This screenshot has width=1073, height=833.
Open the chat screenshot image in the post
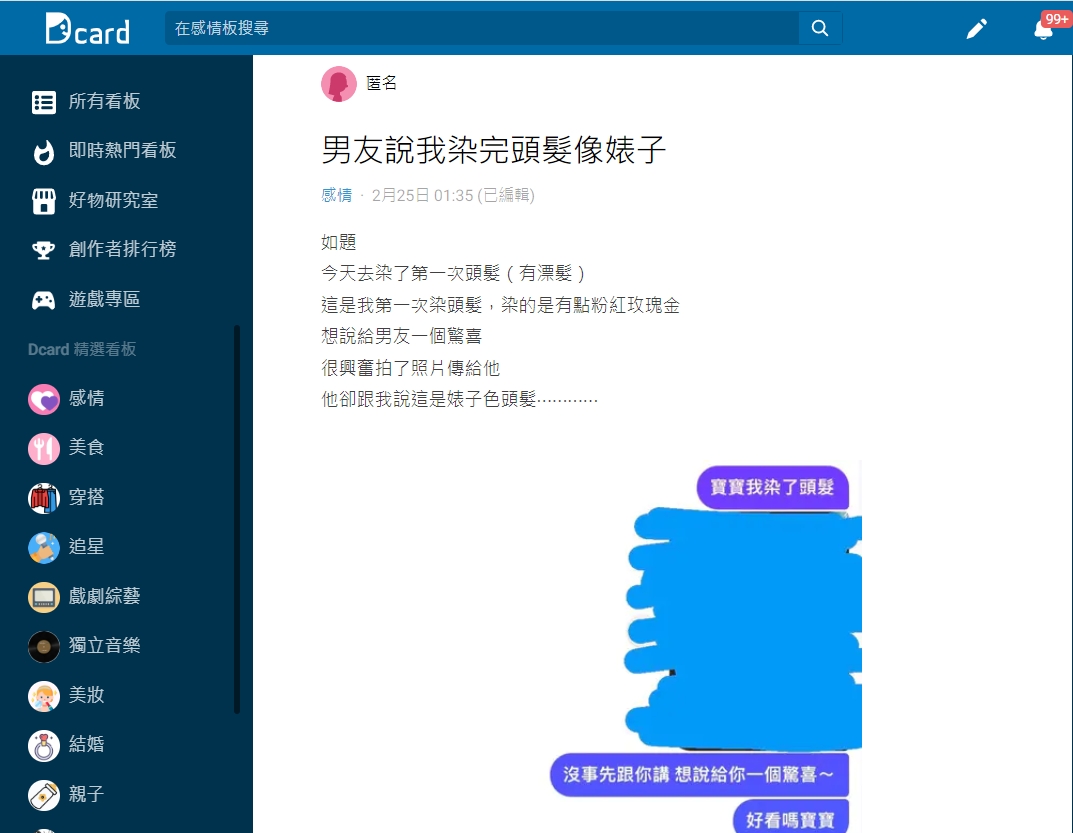706,646
